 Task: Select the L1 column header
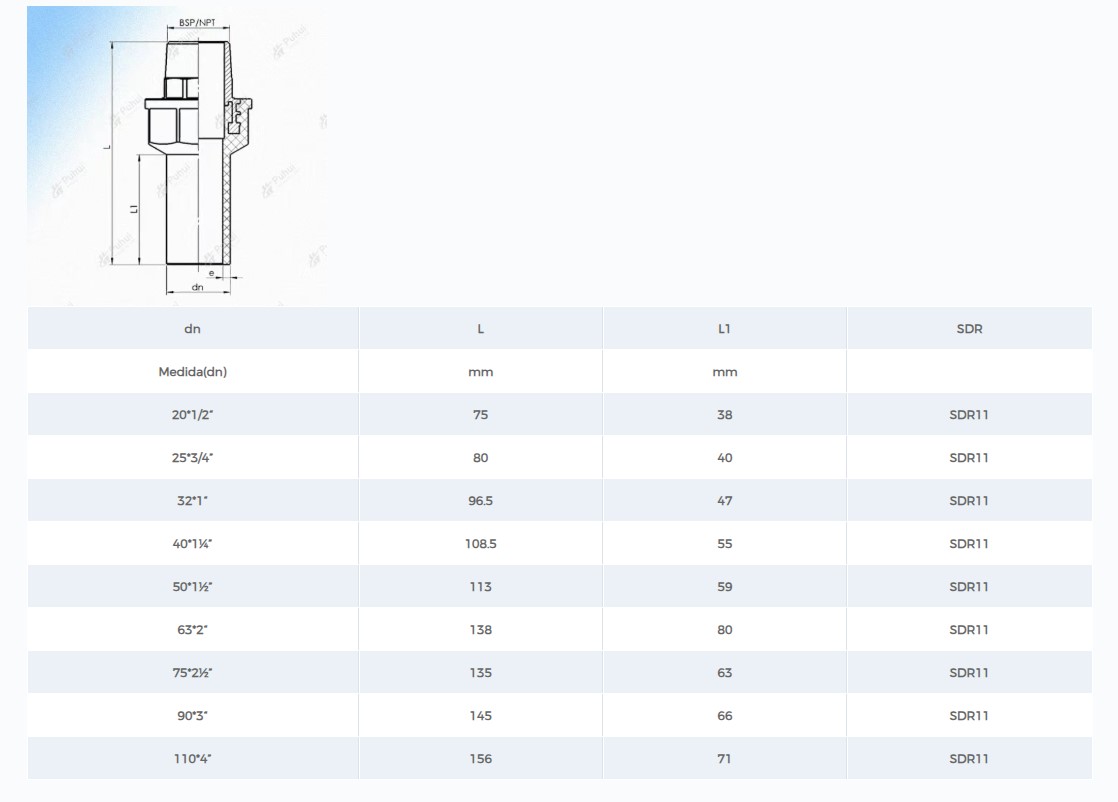724,329
